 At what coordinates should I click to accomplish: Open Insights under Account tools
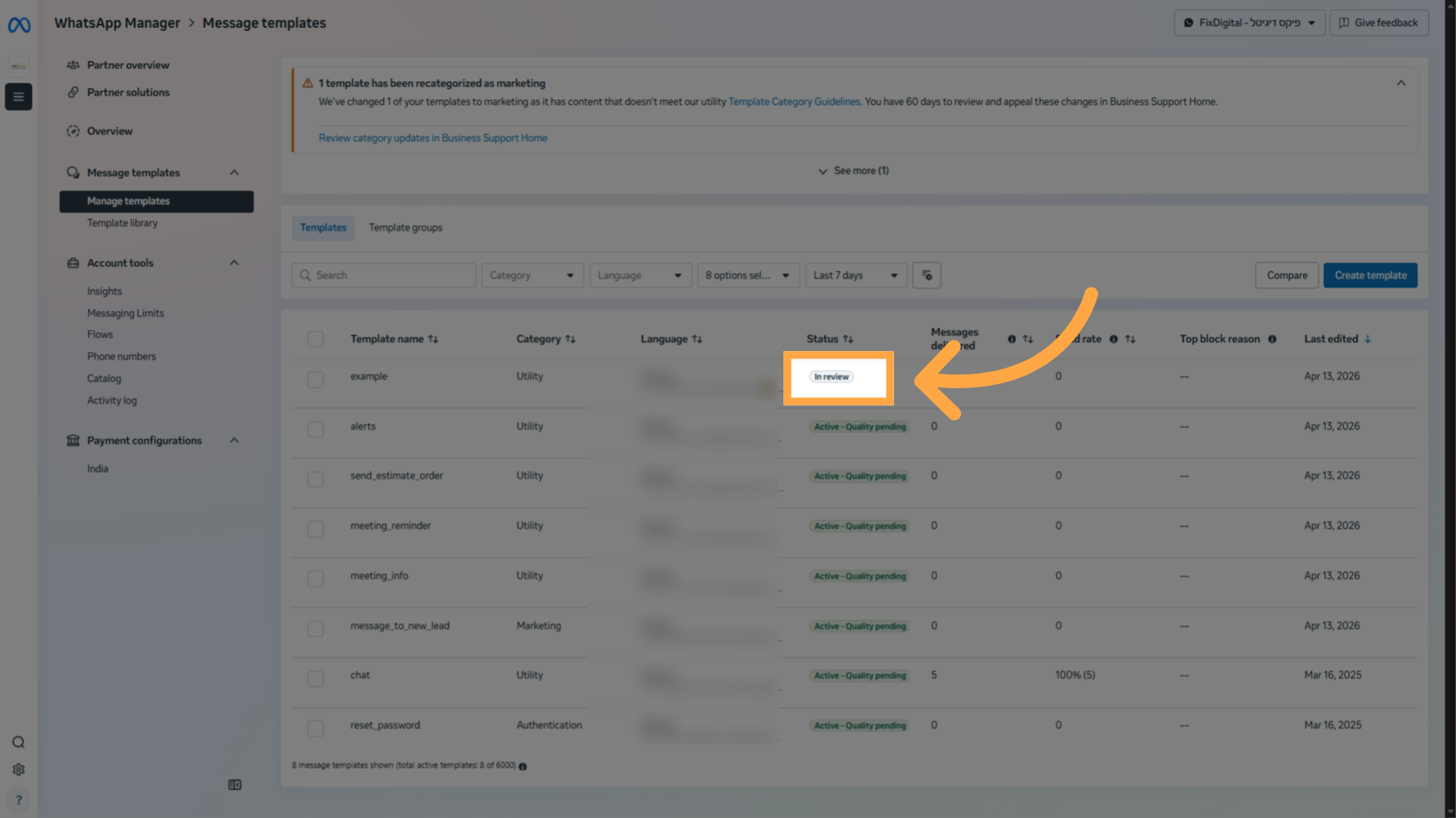pos(105,291)
